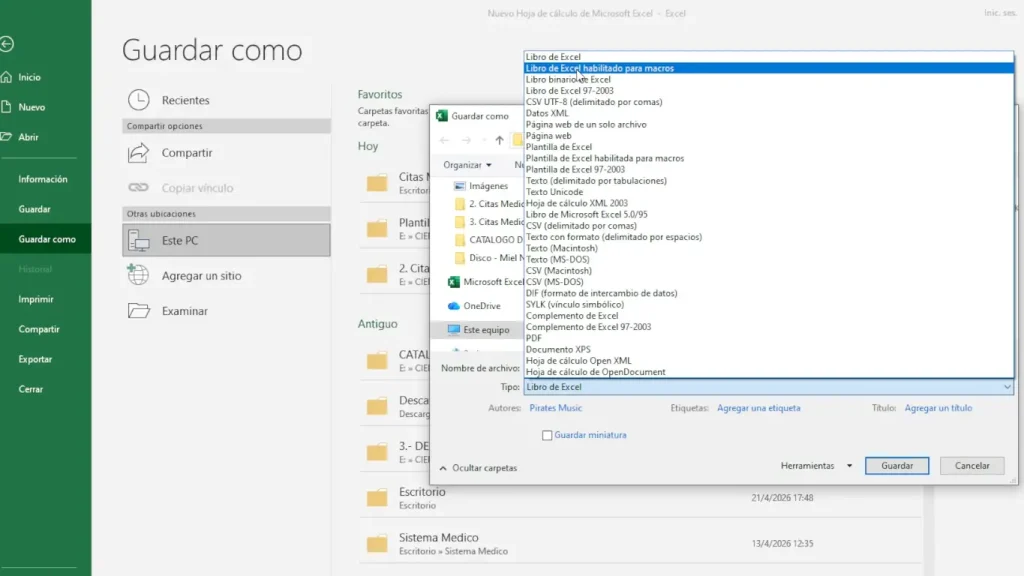Collapse folders with Ocultar carpetas
The height and width of the screenshot is (576, 1024).
click(x=478, y=468)
